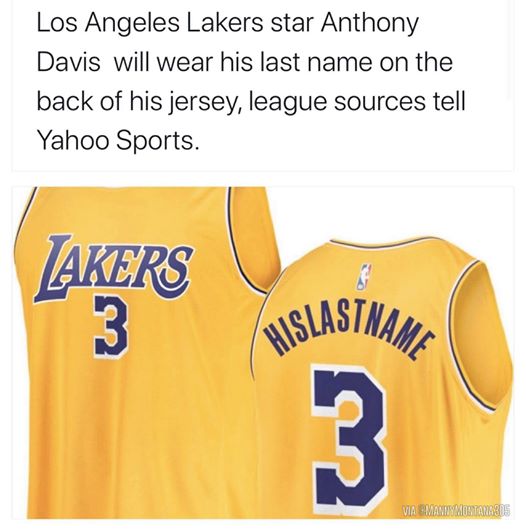Select the small number 3 under Lakers
526x530 pixels.
pos(110,325)
